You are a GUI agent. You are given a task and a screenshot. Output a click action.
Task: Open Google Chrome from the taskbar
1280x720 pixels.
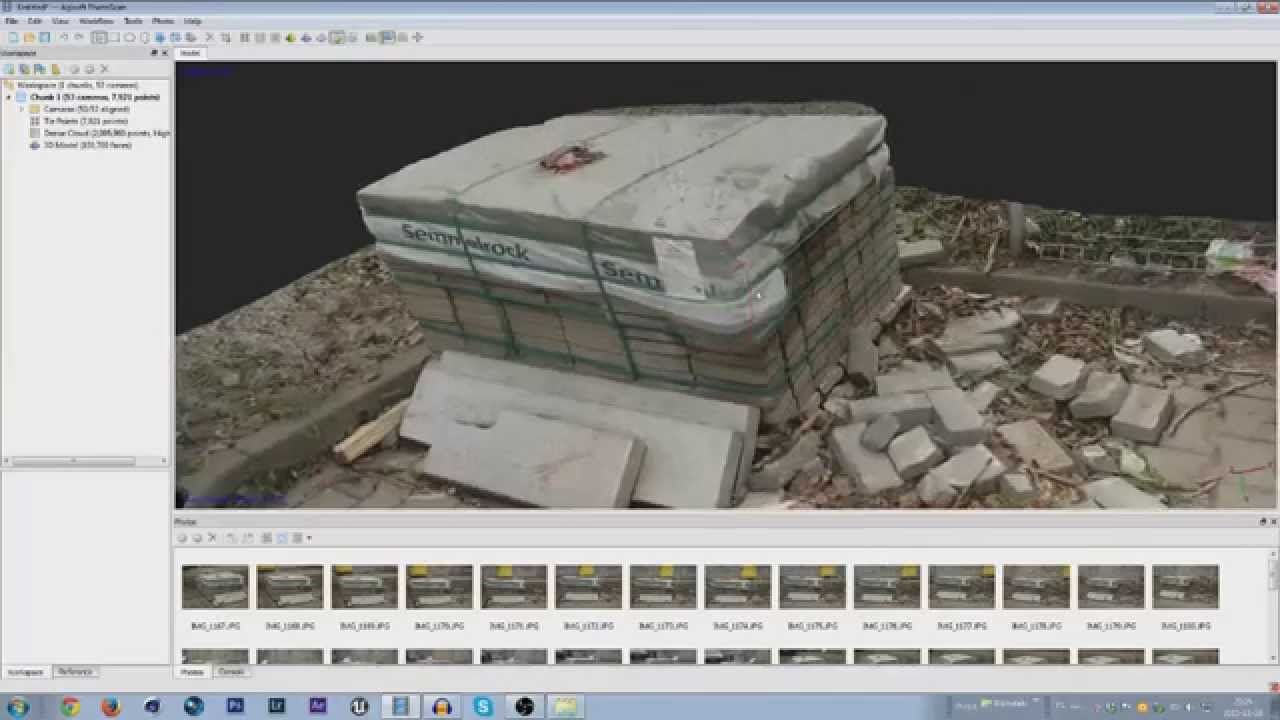tap(70, 706)
